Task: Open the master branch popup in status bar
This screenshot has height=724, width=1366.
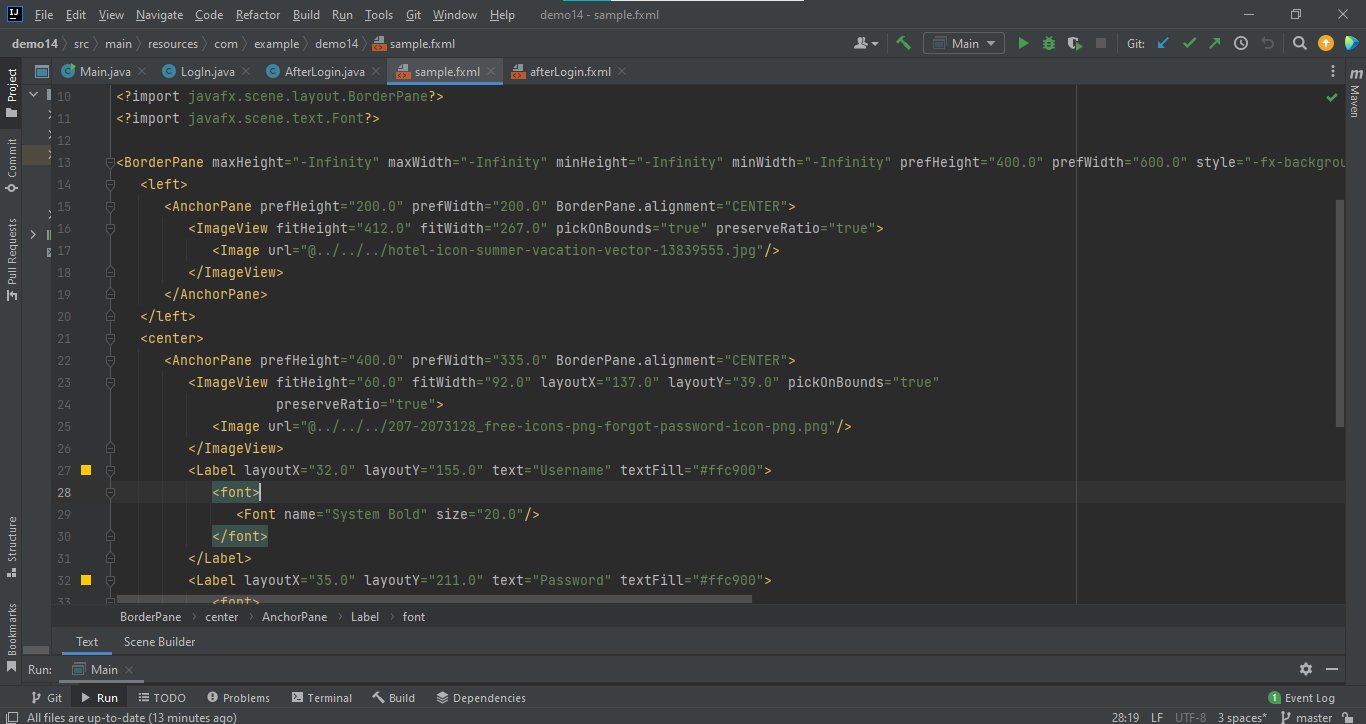Action: tap(1315, 717)
